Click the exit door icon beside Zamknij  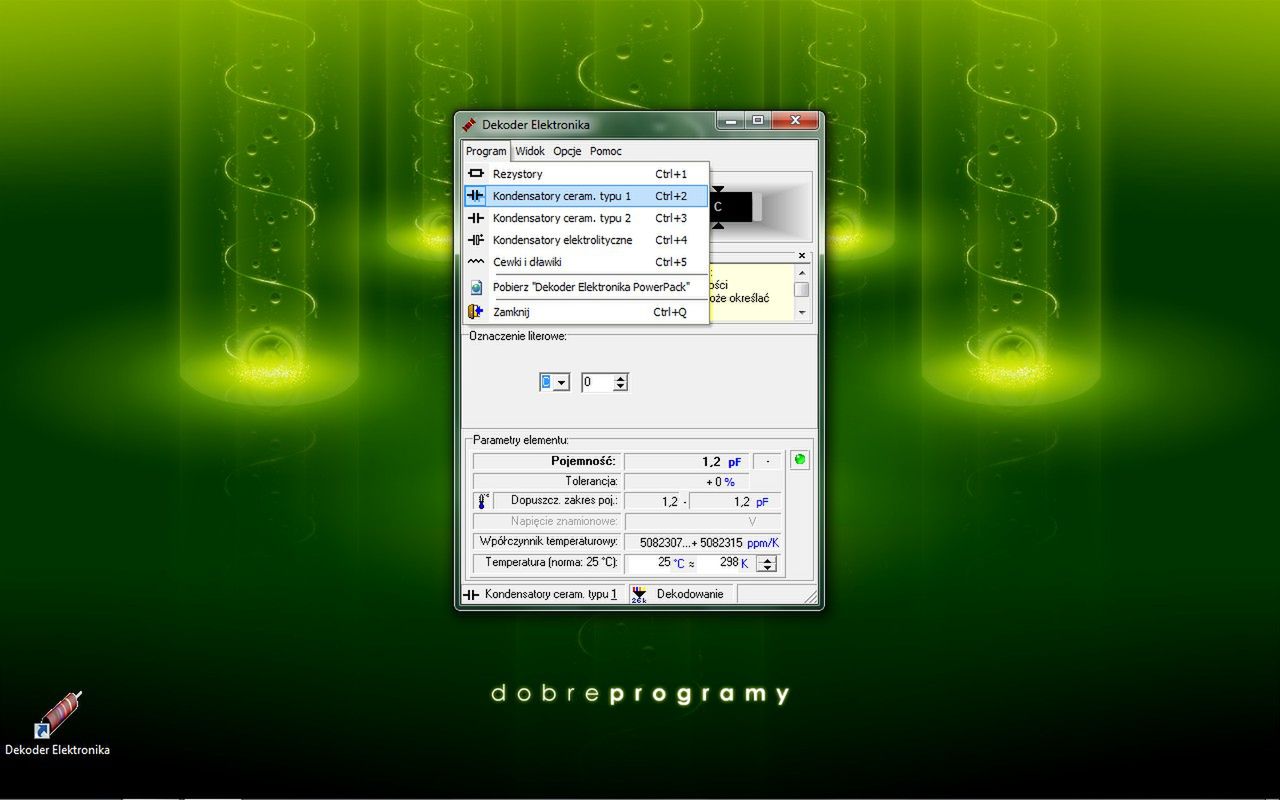click(x=476, y=312)
